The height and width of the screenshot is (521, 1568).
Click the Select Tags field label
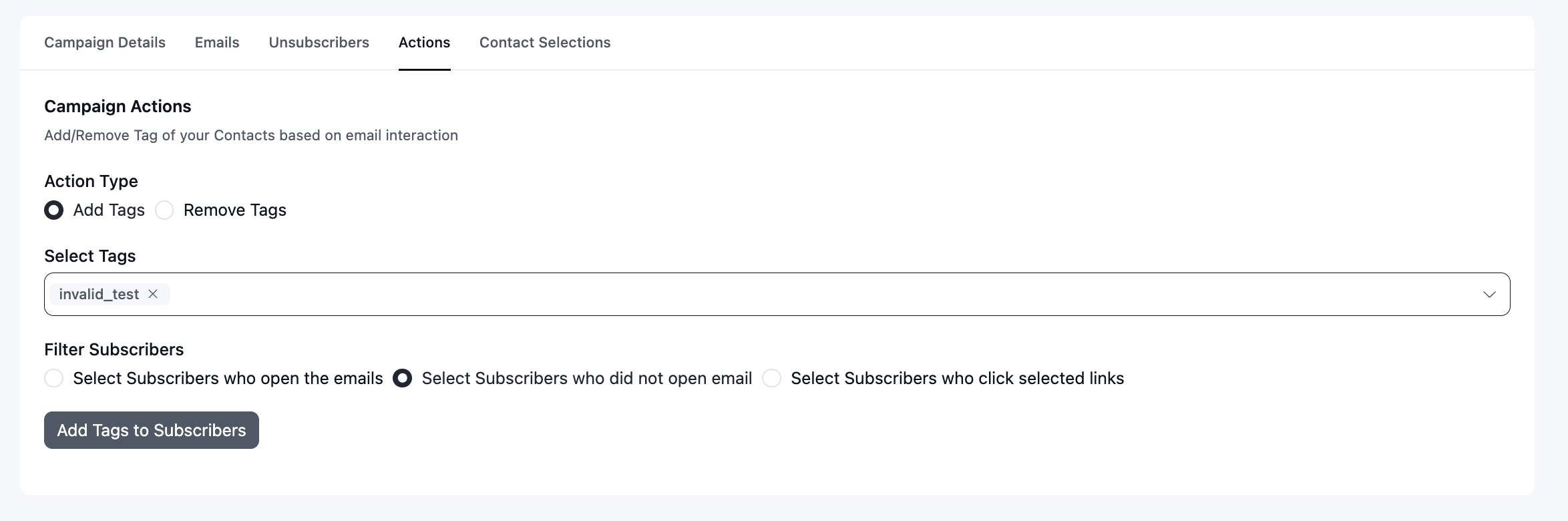coord(90,256)
